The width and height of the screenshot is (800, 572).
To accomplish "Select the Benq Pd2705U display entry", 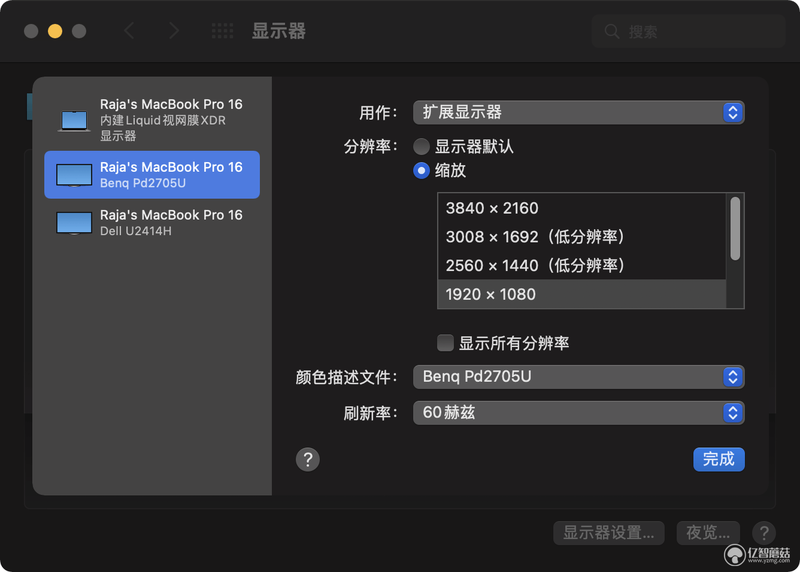I will 152,175.
